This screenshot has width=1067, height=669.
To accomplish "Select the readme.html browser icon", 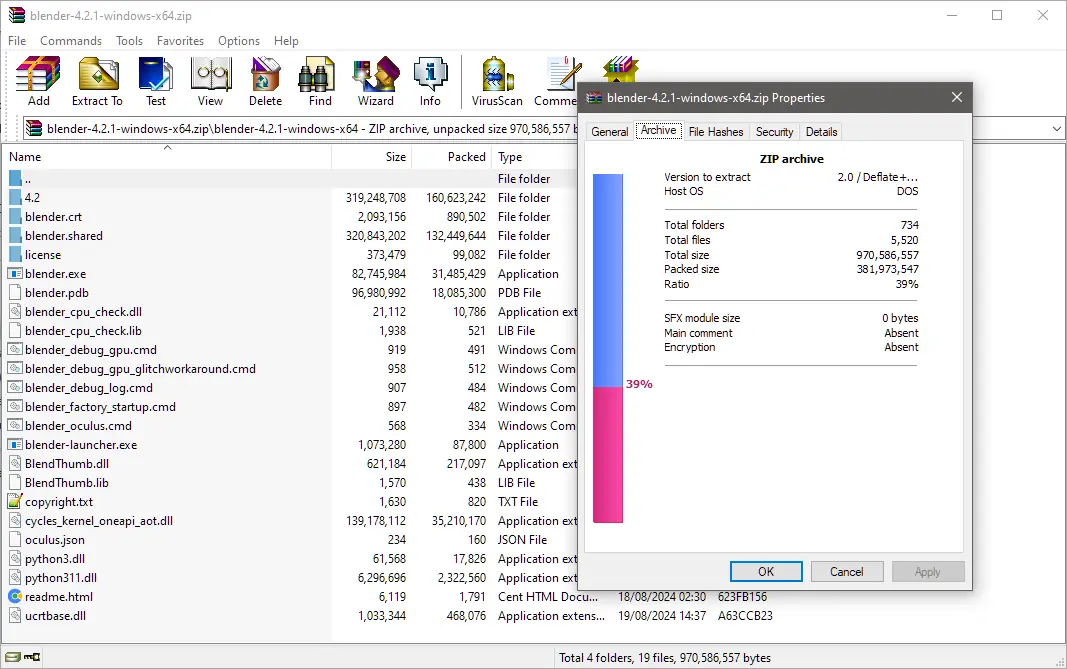I will 15,597.
